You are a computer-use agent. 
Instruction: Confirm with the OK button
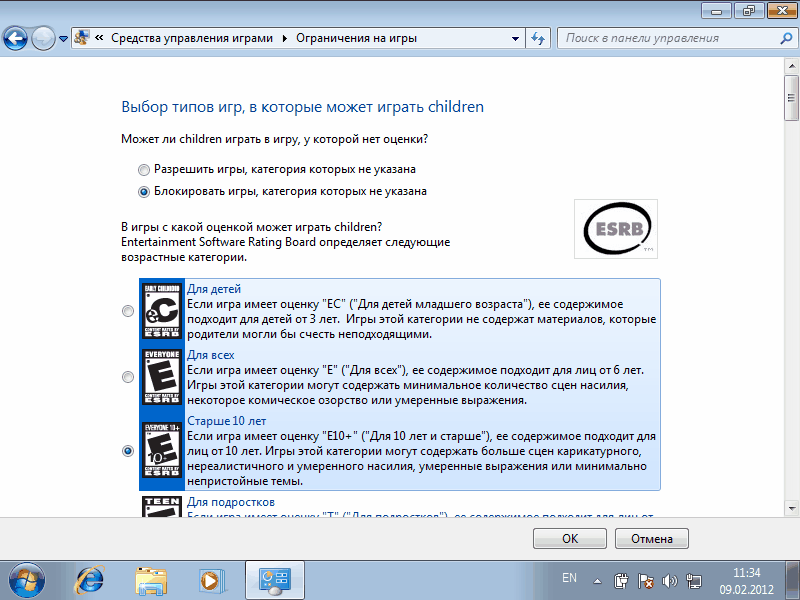[x=570, y=538]
